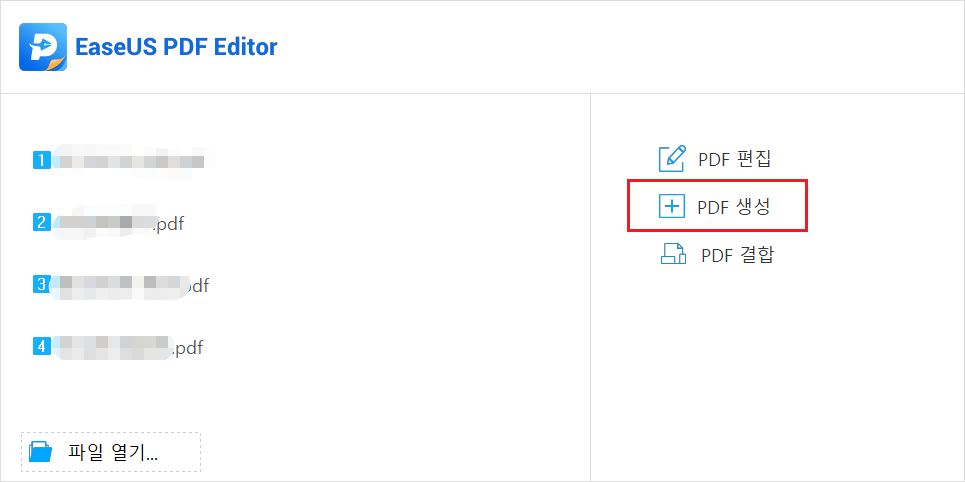This screenshot has width=965, height=482.
Task: Open the first blurred recent file name
Action: point(130,160)
